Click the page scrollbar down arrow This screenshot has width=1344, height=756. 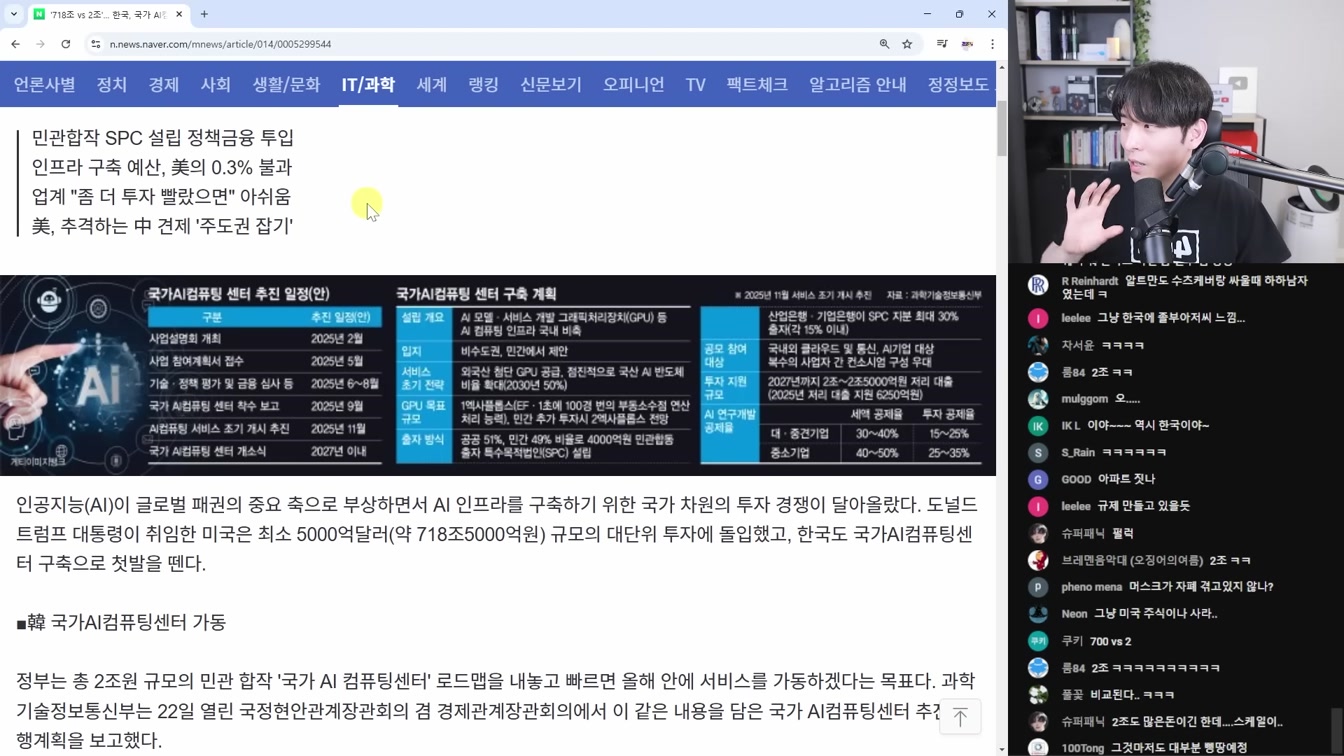1002,749
